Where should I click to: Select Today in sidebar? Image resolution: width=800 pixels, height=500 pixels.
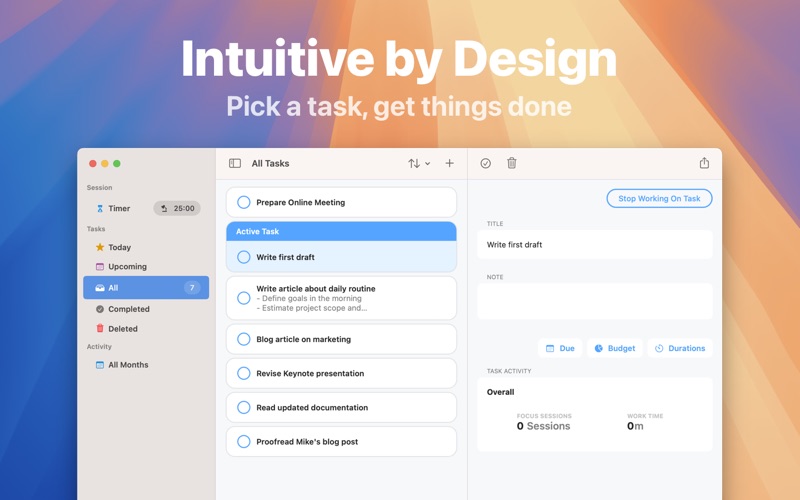click(119, 247)
